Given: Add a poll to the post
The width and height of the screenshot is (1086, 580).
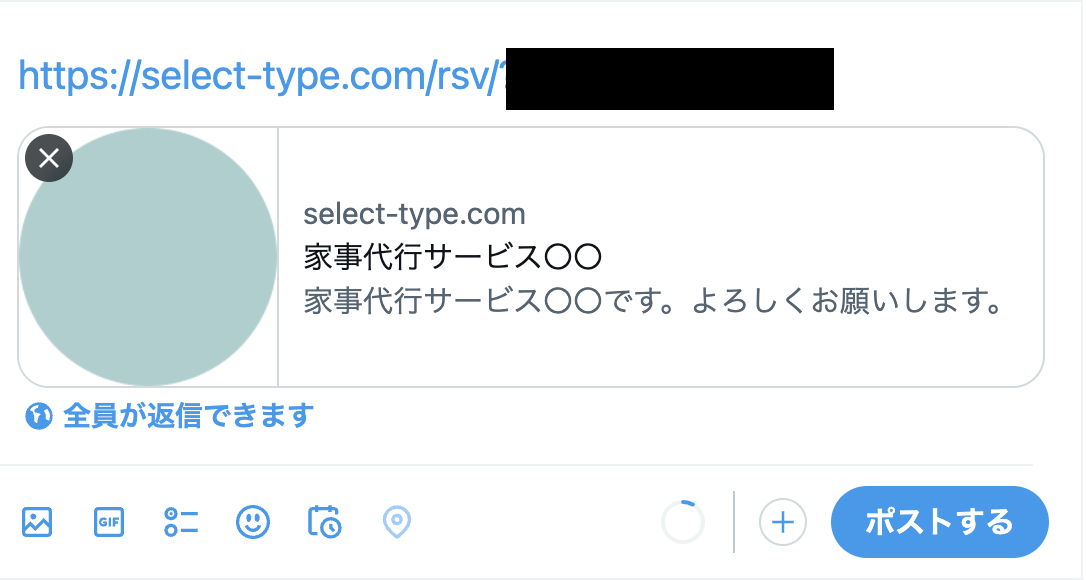Looking at the screenshot, I should click(181, 521).
